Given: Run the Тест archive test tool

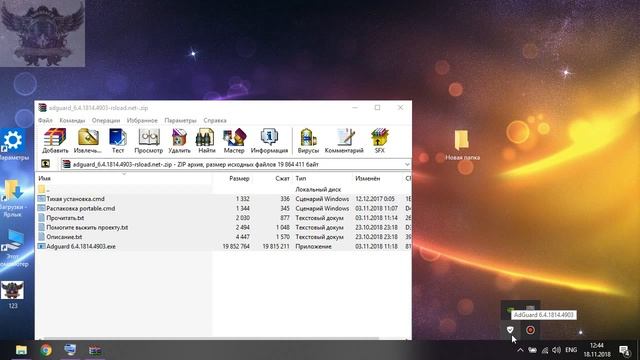Looking at the screenshot, I should pyautogui.click(x=118, y=141).
